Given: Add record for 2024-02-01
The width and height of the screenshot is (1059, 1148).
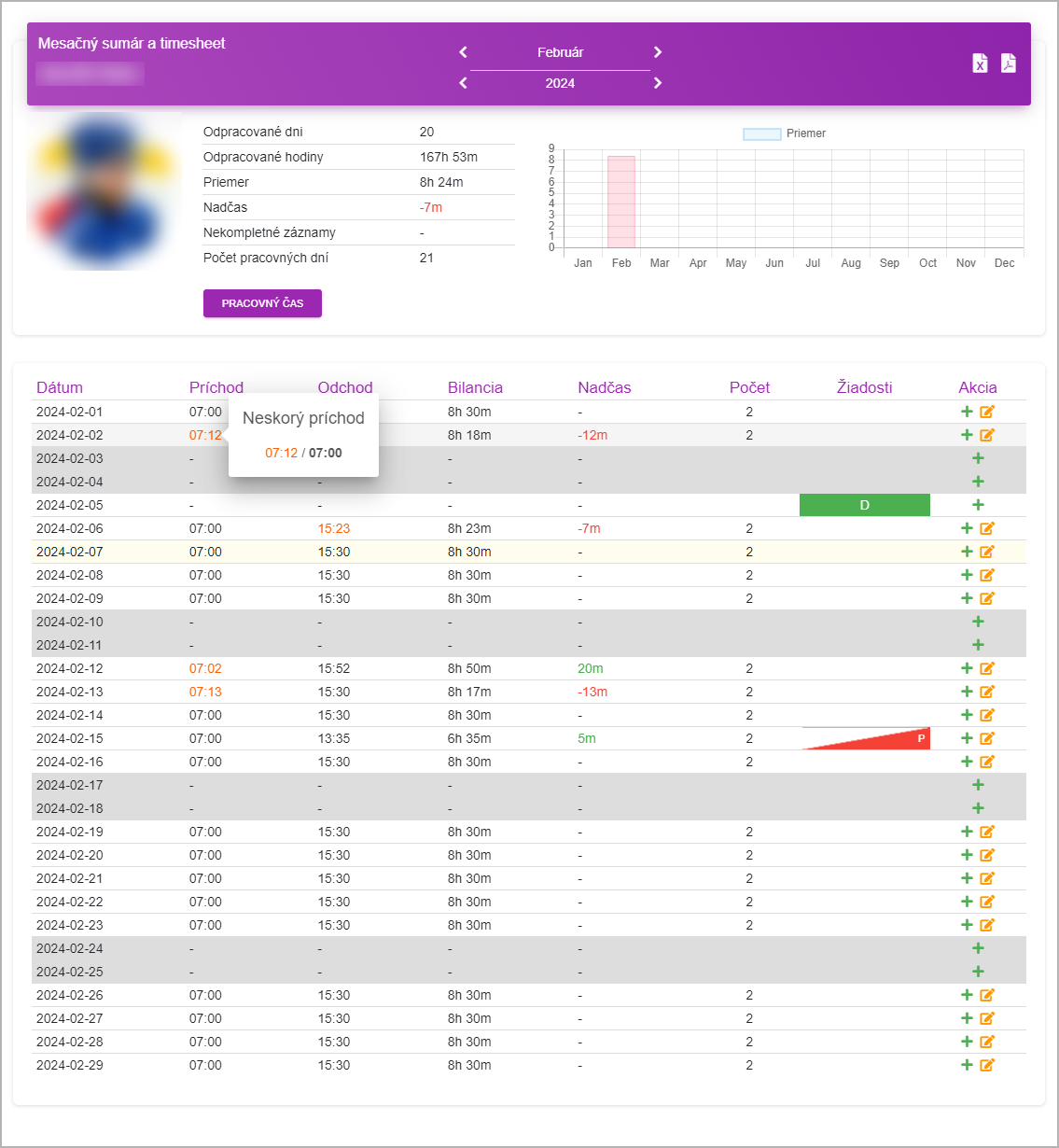Looking at the screenshot, I should tap(967, 412).
